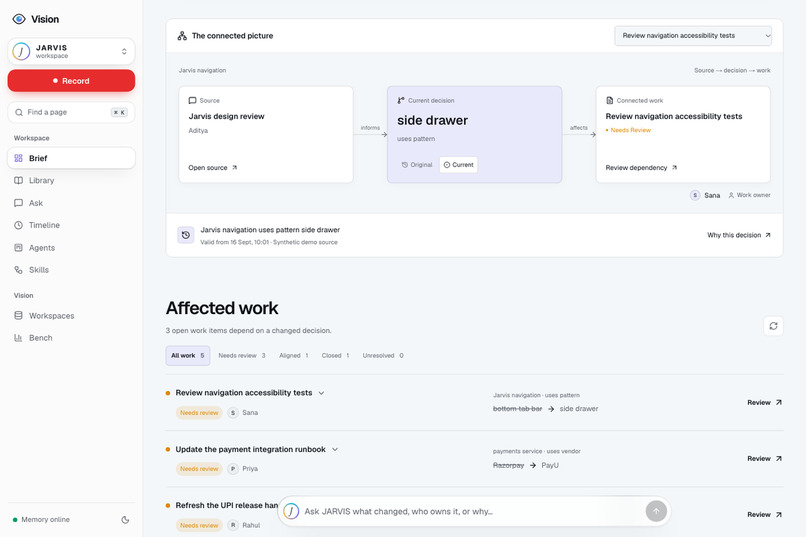Click the Source card chat icon

[192, 101]
